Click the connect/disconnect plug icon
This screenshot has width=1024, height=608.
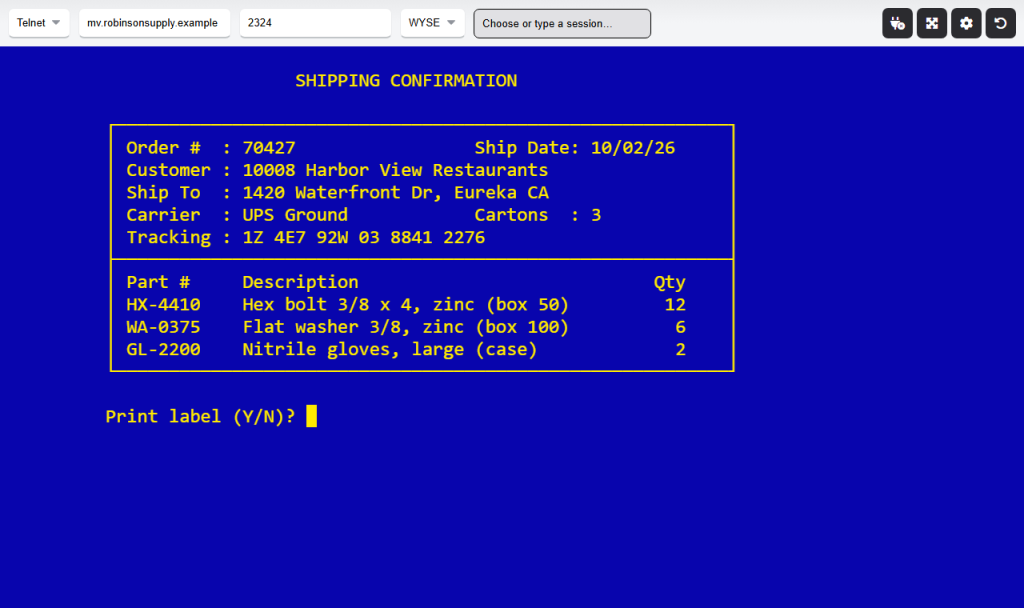[x=897, y=24]
